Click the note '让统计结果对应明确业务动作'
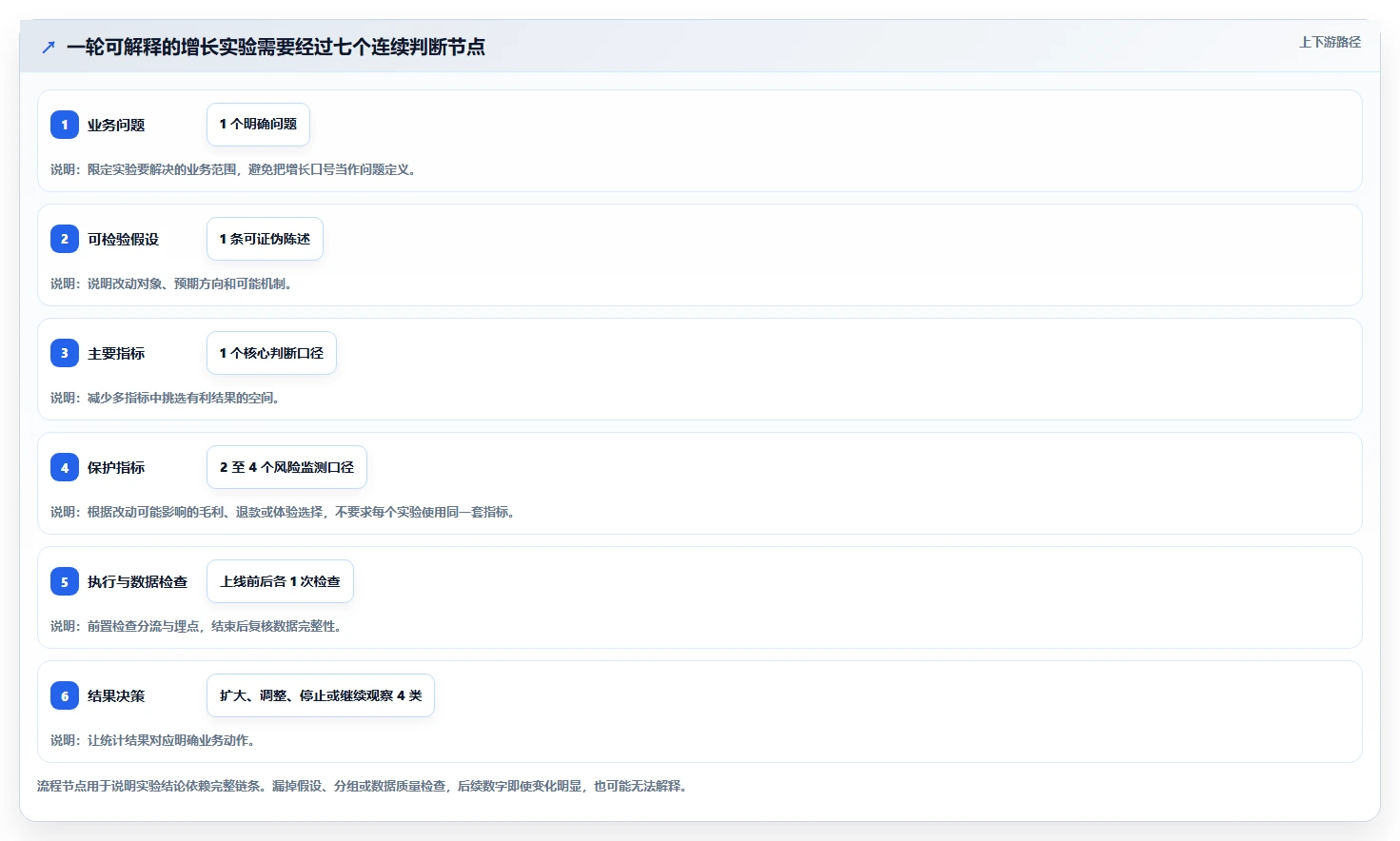1400x841 pixels. pyautogui.click(x=170, y=740)
